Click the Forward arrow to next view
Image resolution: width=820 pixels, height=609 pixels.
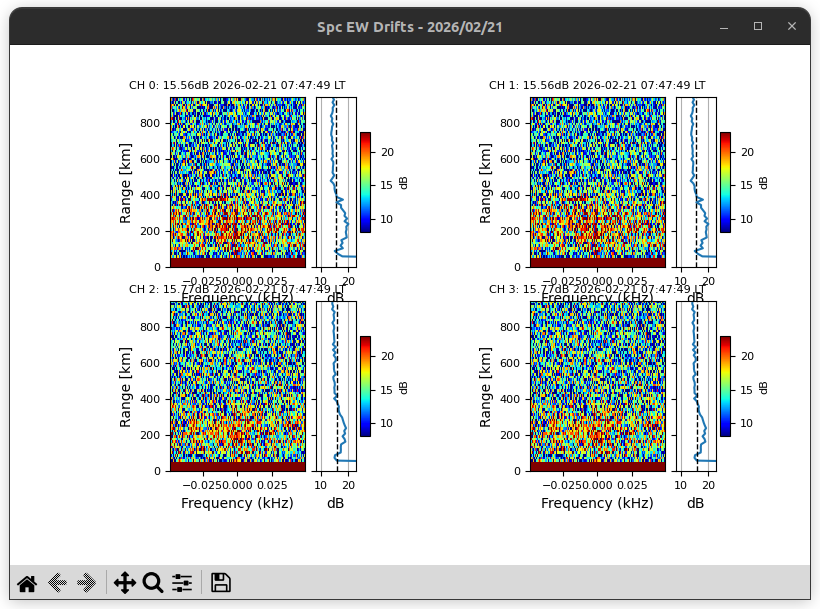(x=87, y=582)
